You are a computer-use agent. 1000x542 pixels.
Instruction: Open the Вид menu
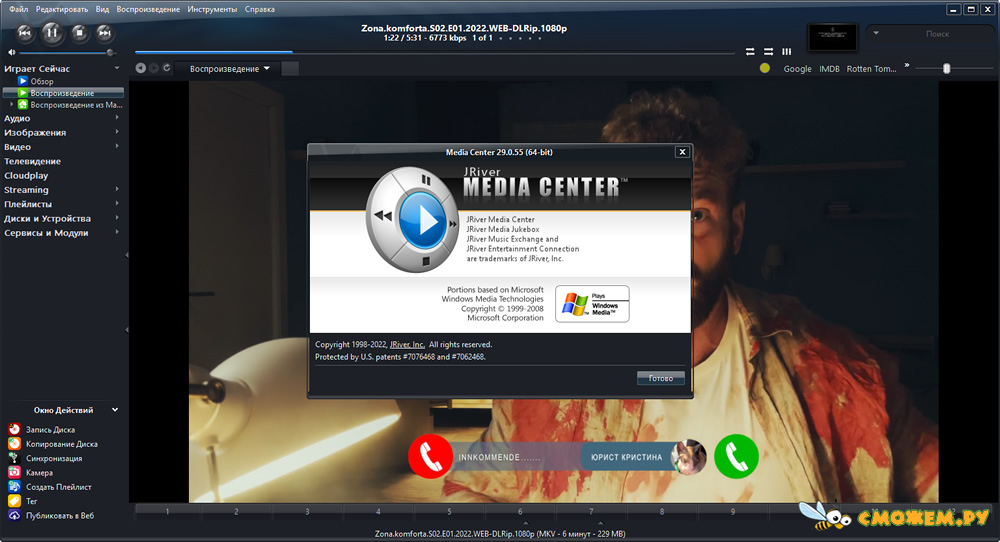point(102,9)
